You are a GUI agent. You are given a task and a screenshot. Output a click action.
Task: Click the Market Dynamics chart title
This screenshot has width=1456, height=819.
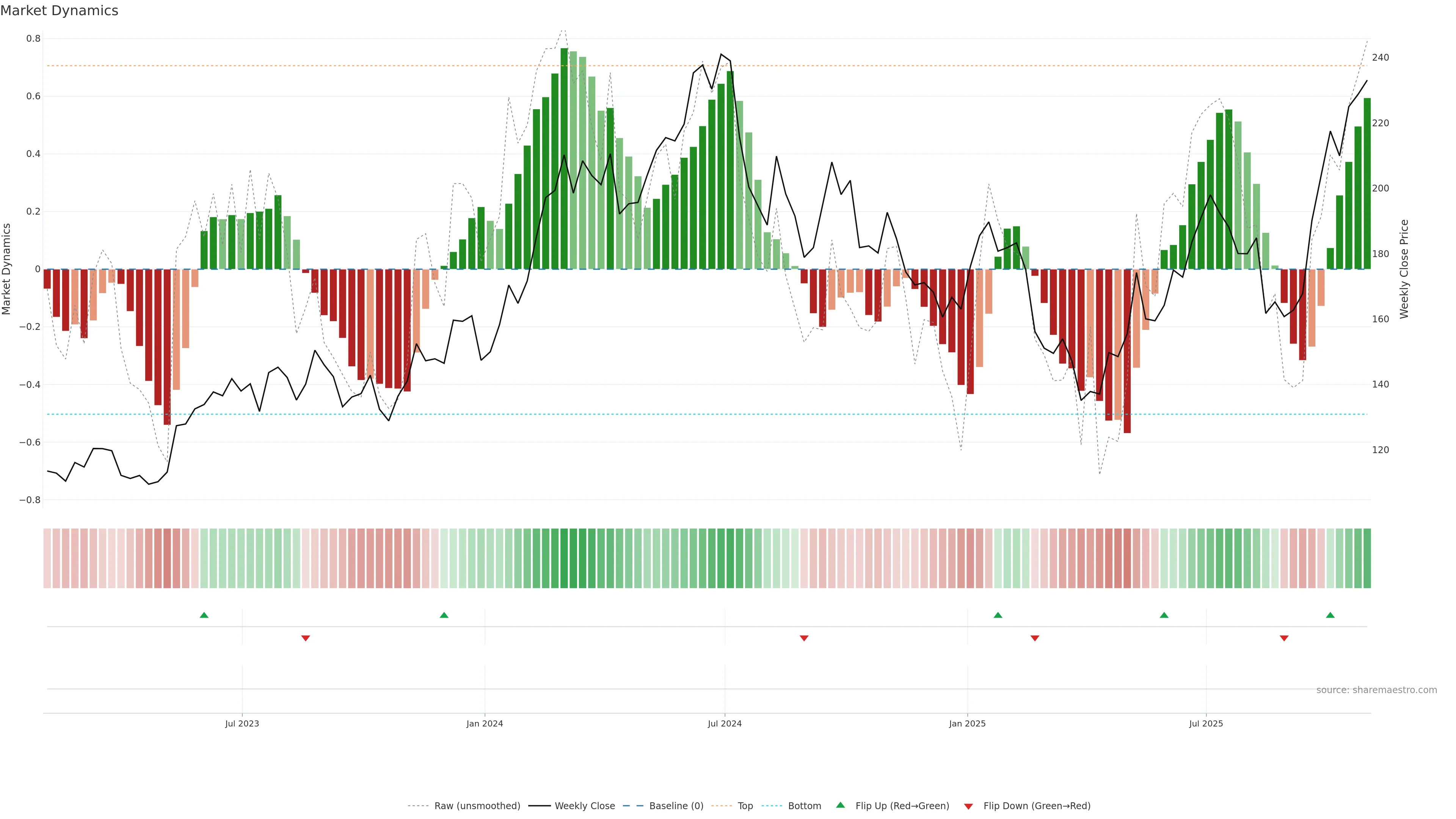pos(60,11)
